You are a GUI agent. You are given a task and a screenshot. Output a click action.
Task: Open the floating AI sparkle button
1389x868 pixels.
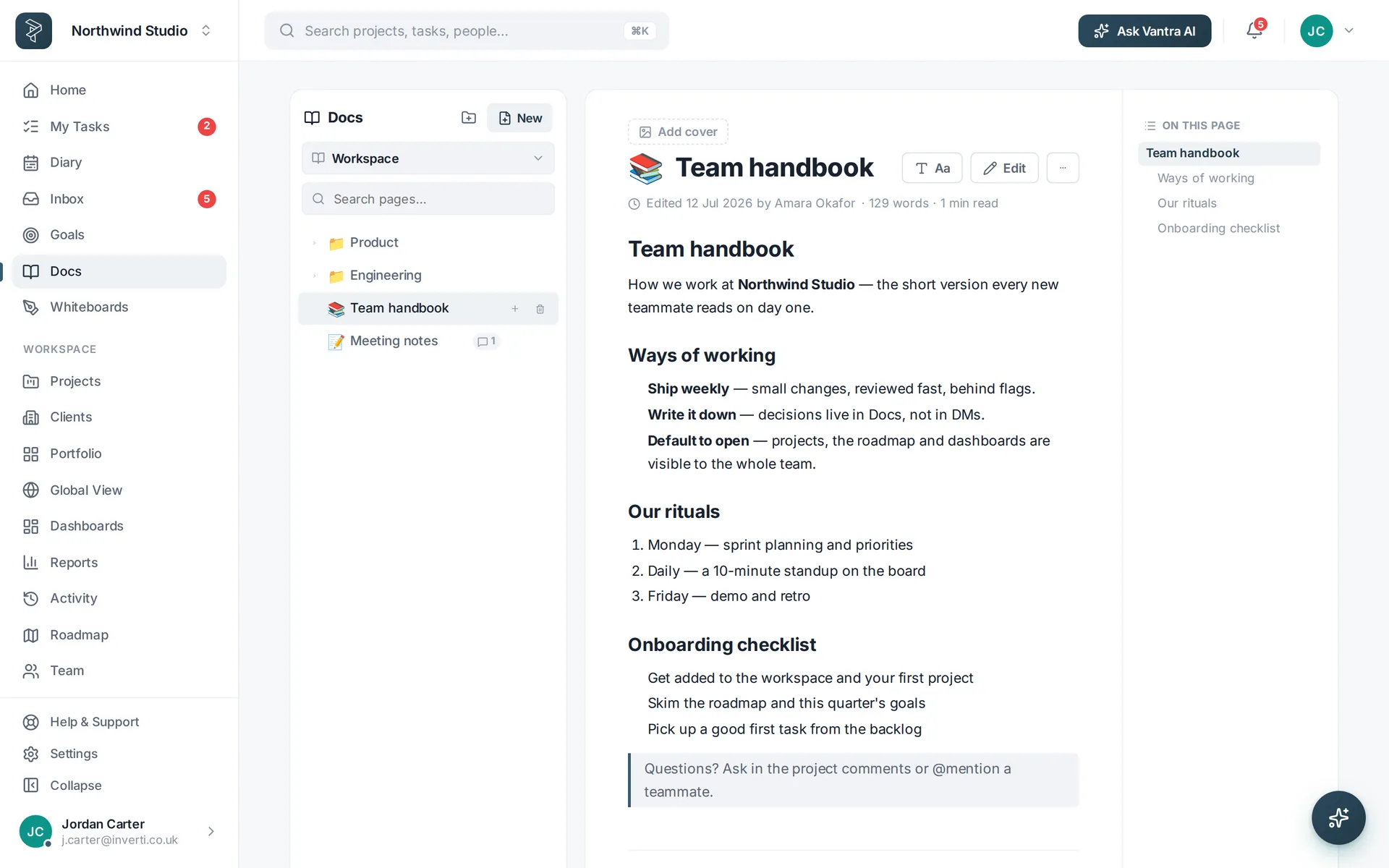[1338, 817]
